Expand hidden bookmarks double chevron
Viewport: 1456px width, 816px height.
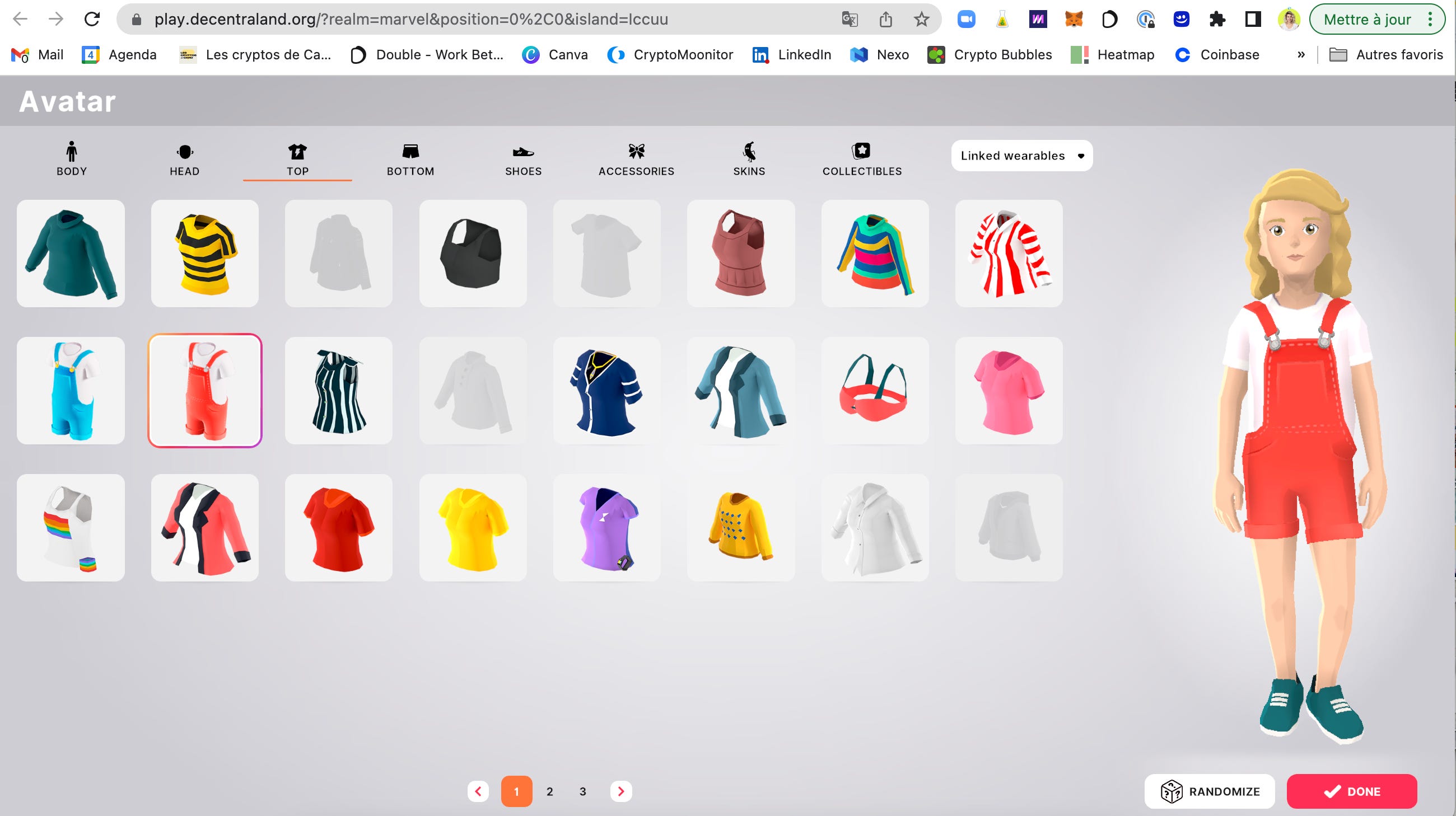tap(1300, 55)
